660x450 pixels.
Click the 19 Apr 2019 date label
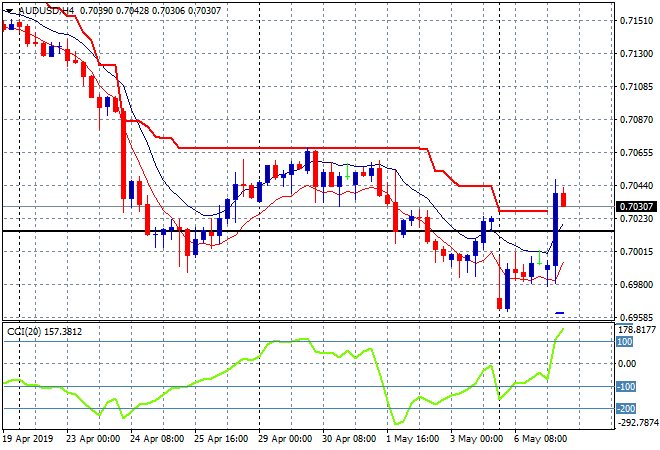[28, 439]
